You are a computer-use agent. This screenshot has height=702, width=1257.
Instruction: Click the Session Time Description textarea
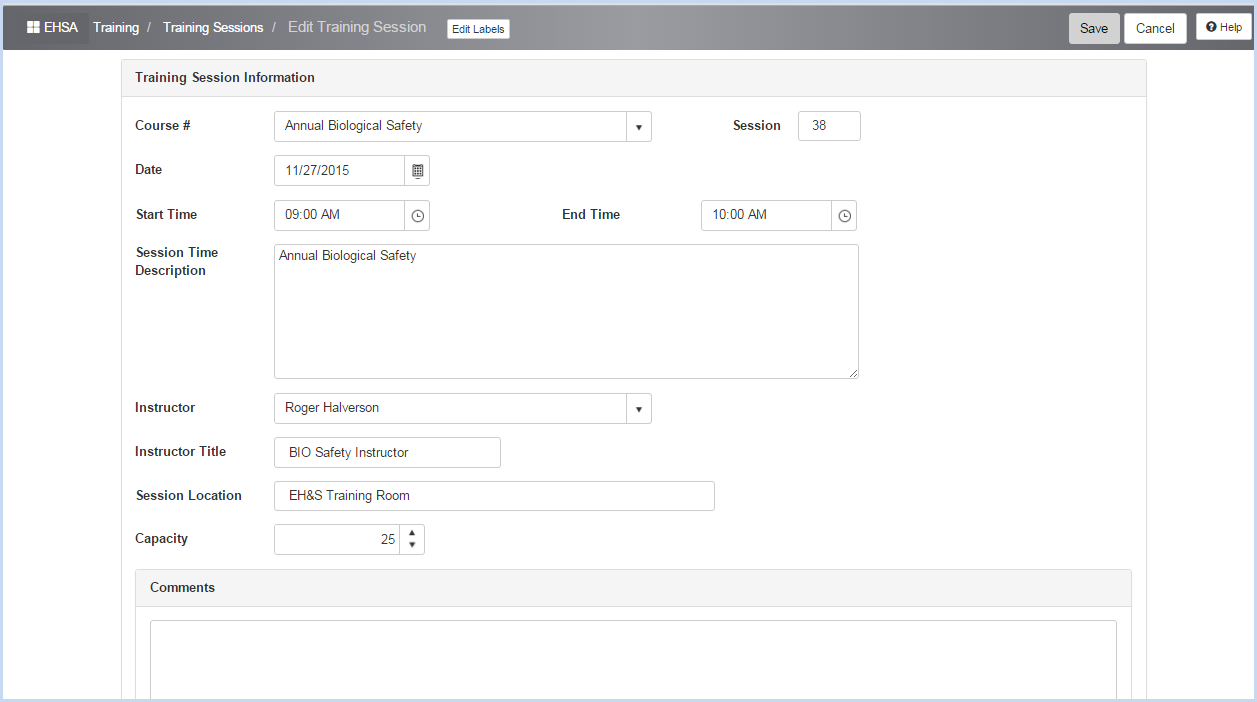click(566, 312)
